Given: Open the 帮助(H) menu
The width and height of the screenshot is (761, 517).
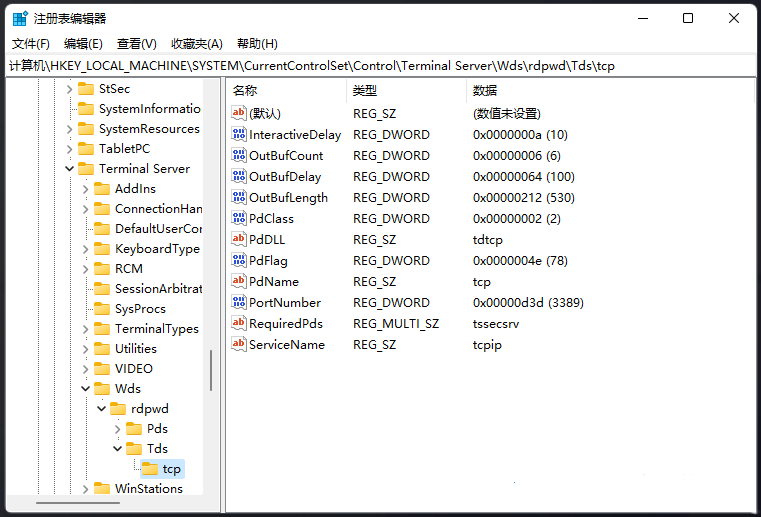Looking at the screenshot, I should pyautogui.click(x=257, y=44).
